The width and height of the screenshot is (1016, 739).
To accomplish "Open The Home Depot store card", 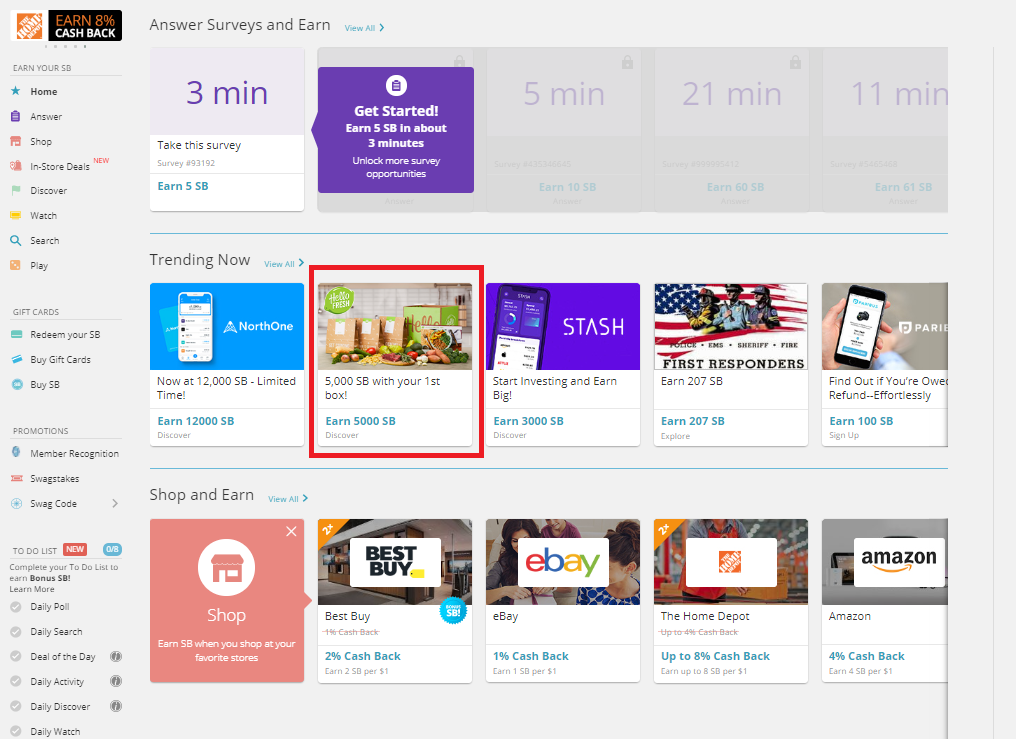I will (x=731, y=600).
